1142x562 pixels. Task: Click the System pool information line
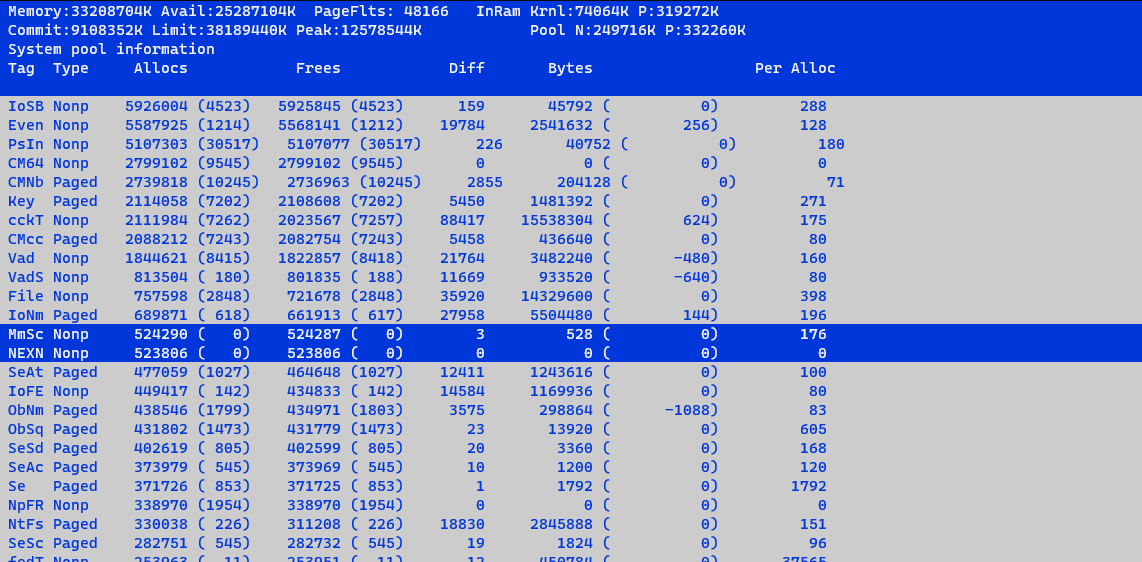coord(111,49)
